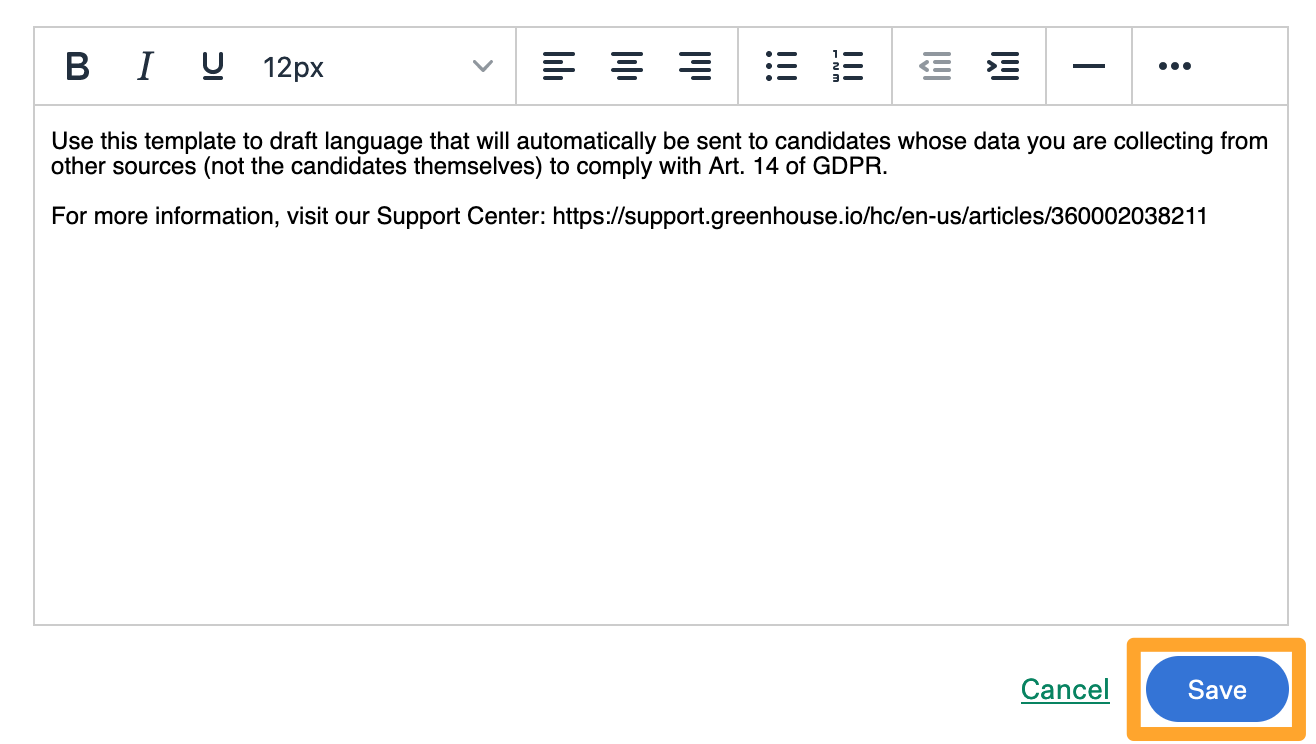Apply italic formatting

(145, 67)
